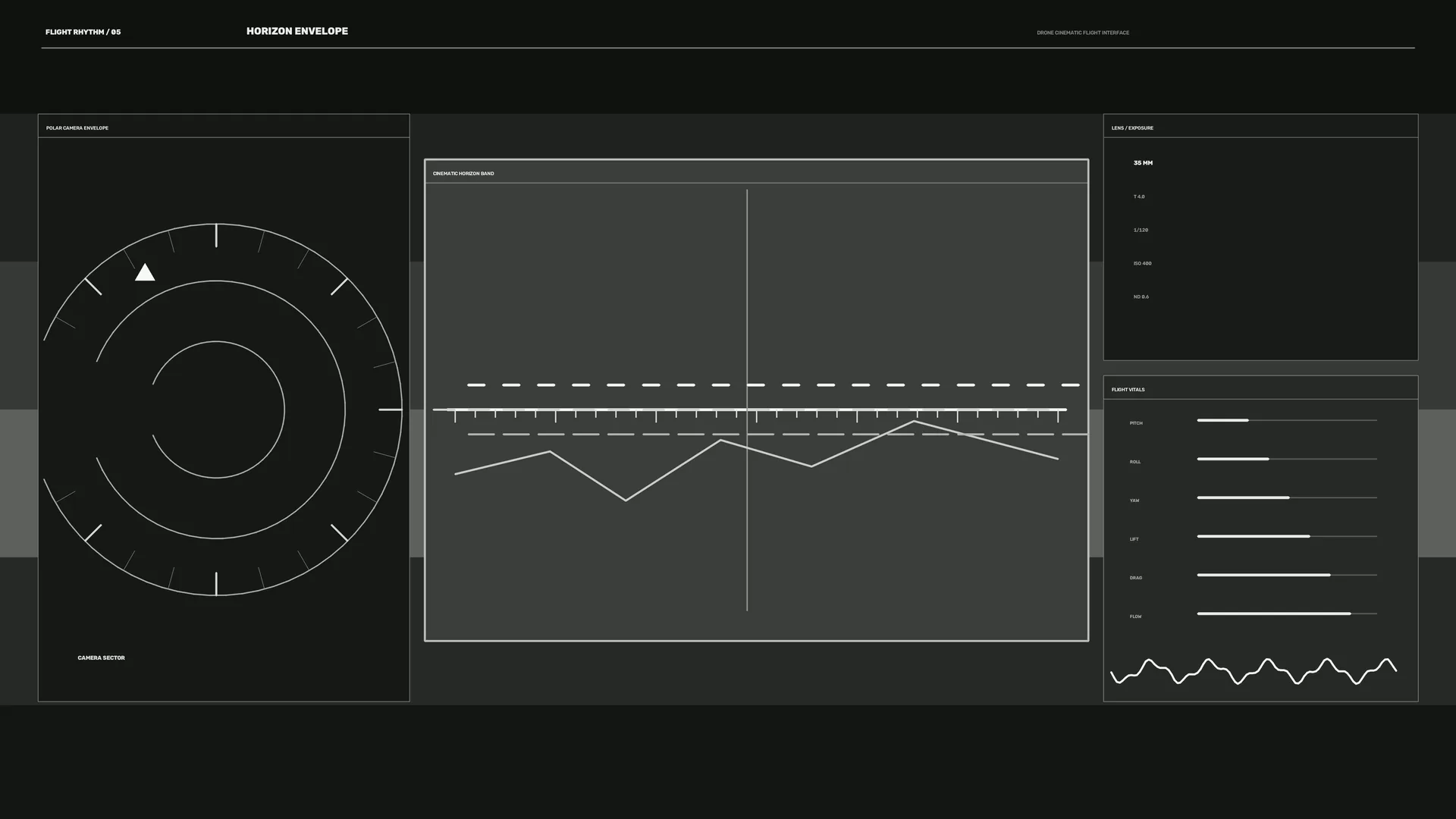Viewport: 1456px width, 819px height.
Task: Click the FLIGHT RHYTHM / 05 label
Action: [83, 32]
